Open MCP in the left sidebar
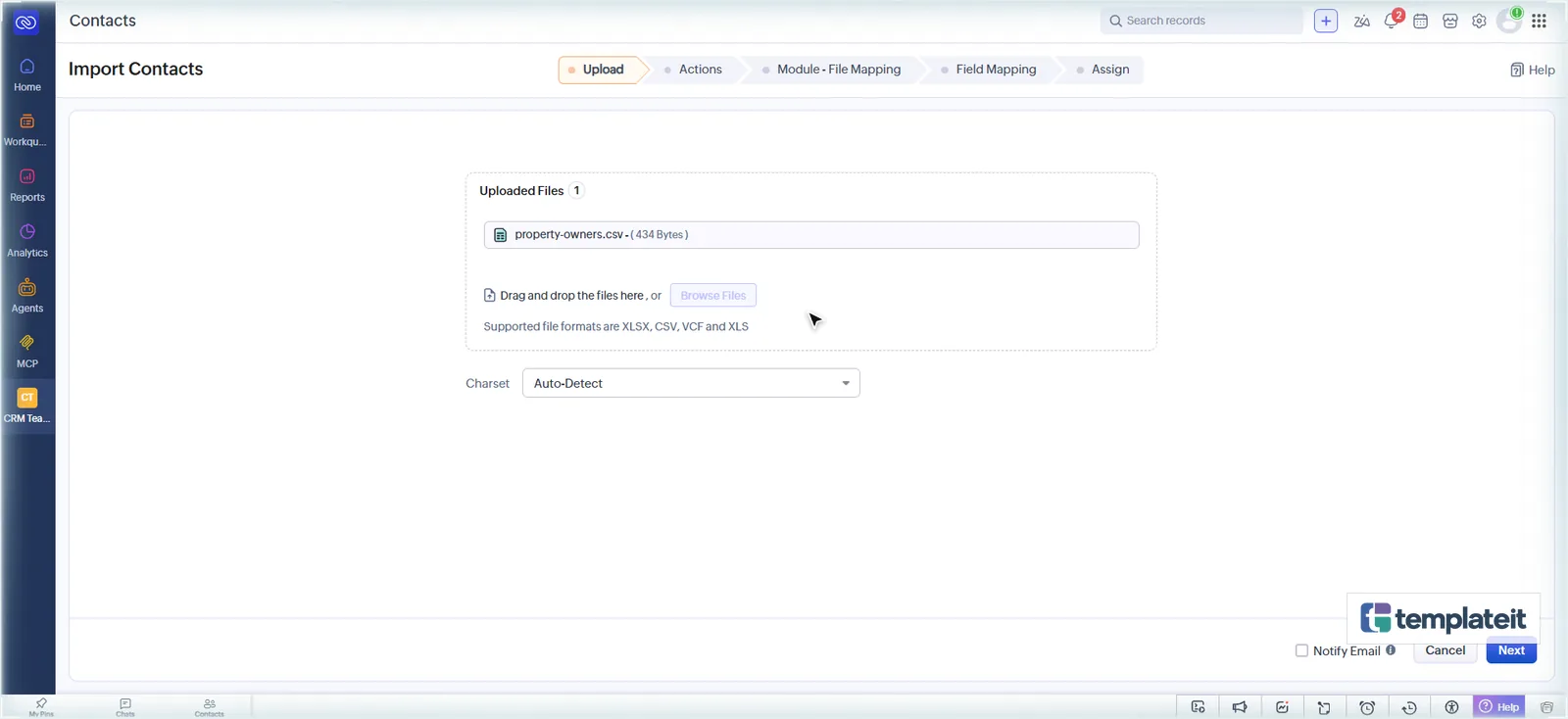 27,352
